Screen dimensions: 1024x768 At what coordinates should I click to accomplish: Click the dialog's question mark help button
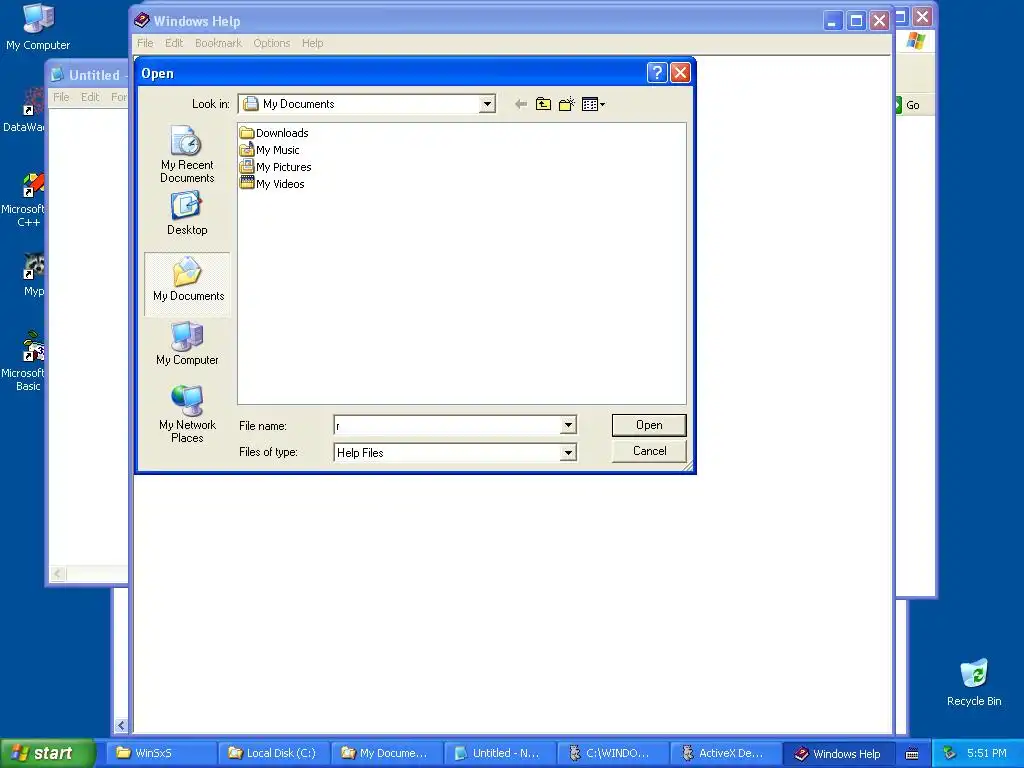(x=657, y=72)
